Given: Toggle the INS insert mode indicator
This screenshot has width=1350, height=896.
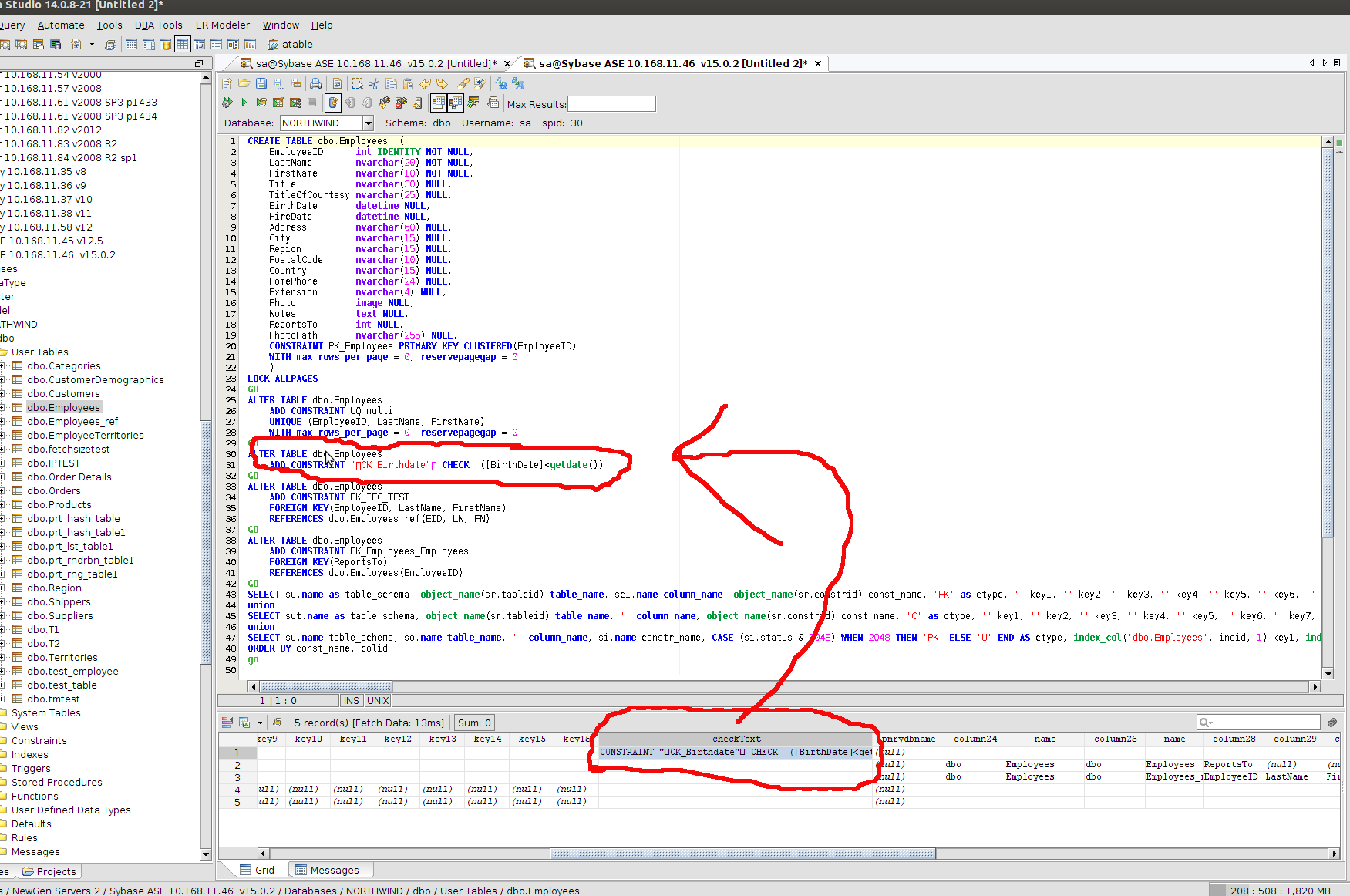Looking at the screenshot, I should tap(351, 701).
